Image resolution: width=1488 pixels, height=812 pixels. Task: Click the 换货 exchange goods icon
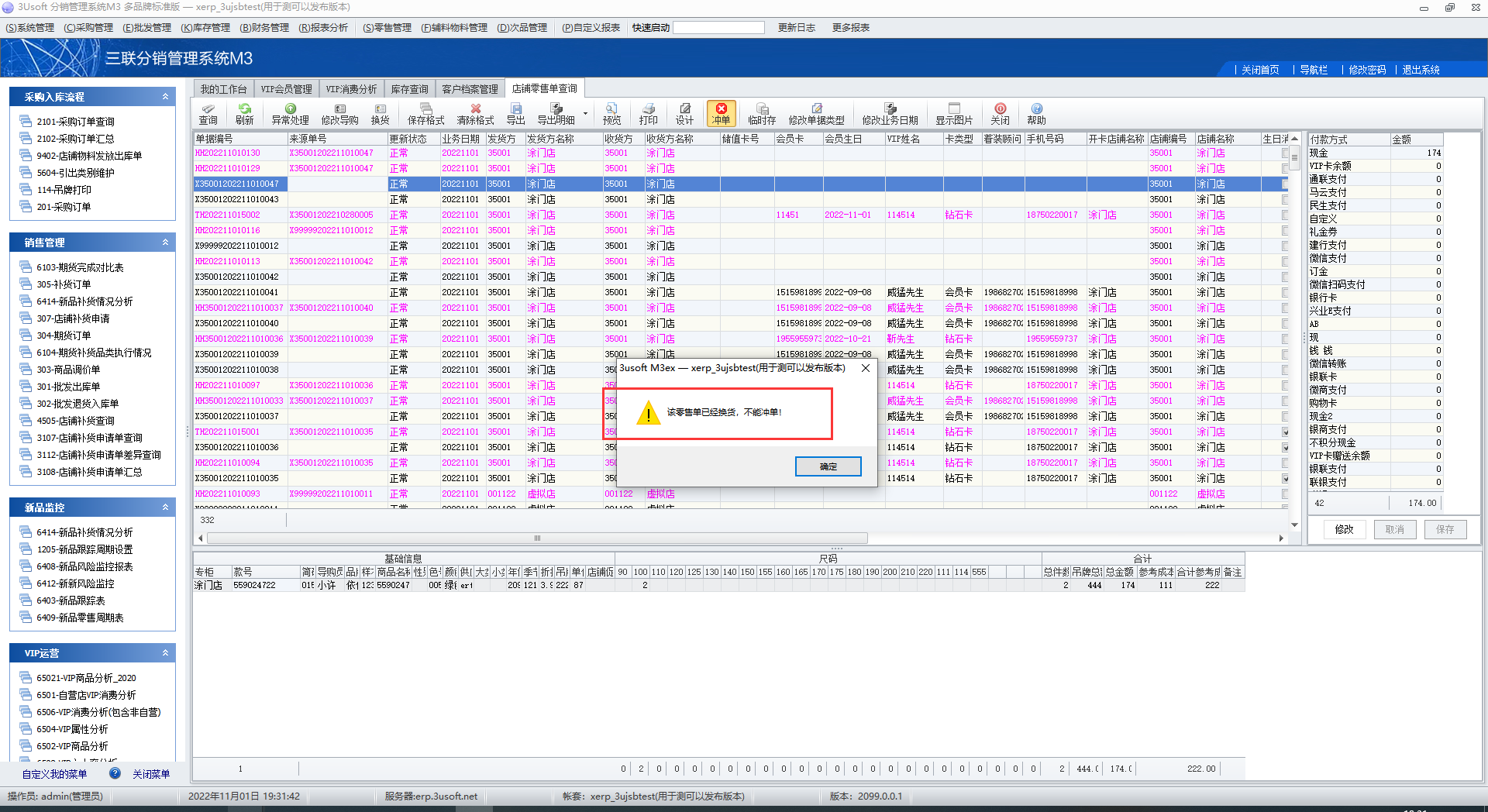pyautogui.click(x=381, y=114)
